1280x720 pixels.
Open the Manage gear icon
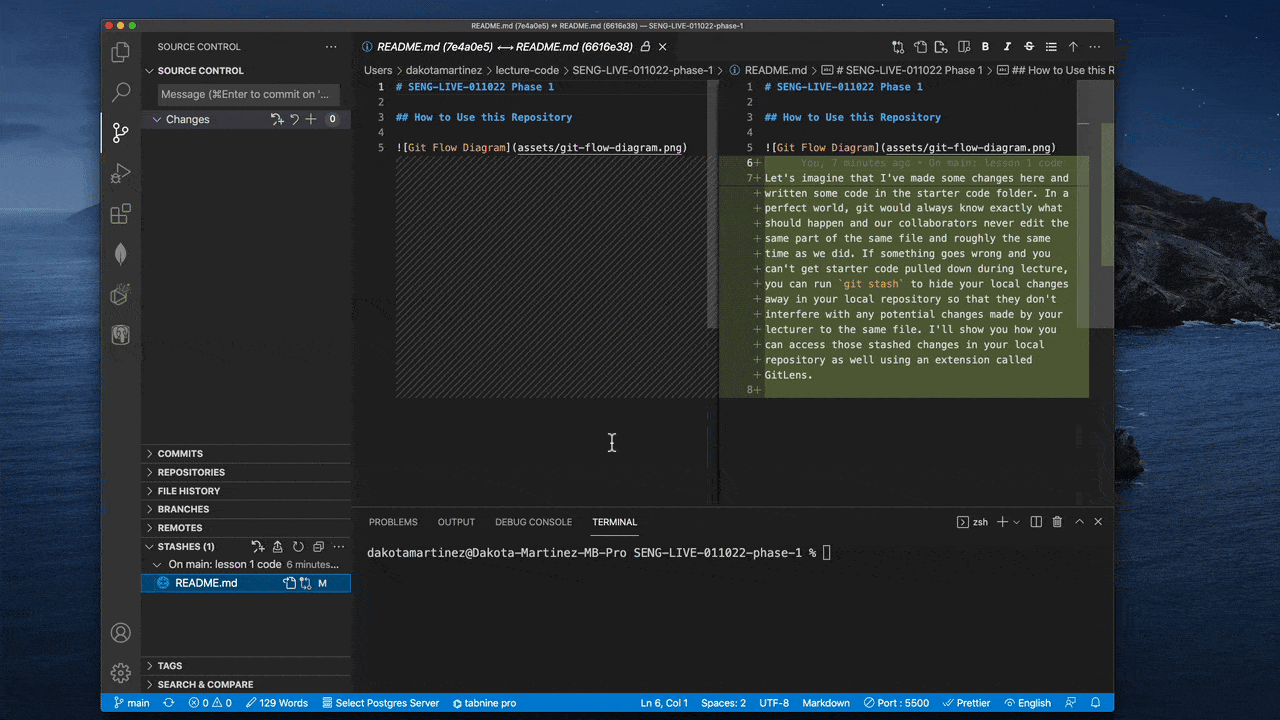(121, 673)
